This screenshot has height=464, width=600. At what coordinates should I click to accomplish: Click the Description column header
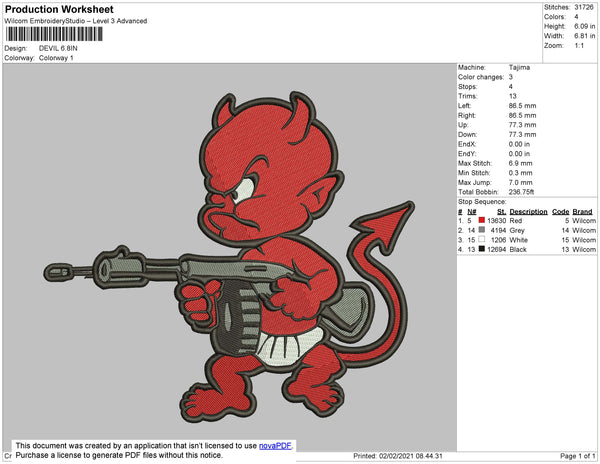click(x=528, y=212)
